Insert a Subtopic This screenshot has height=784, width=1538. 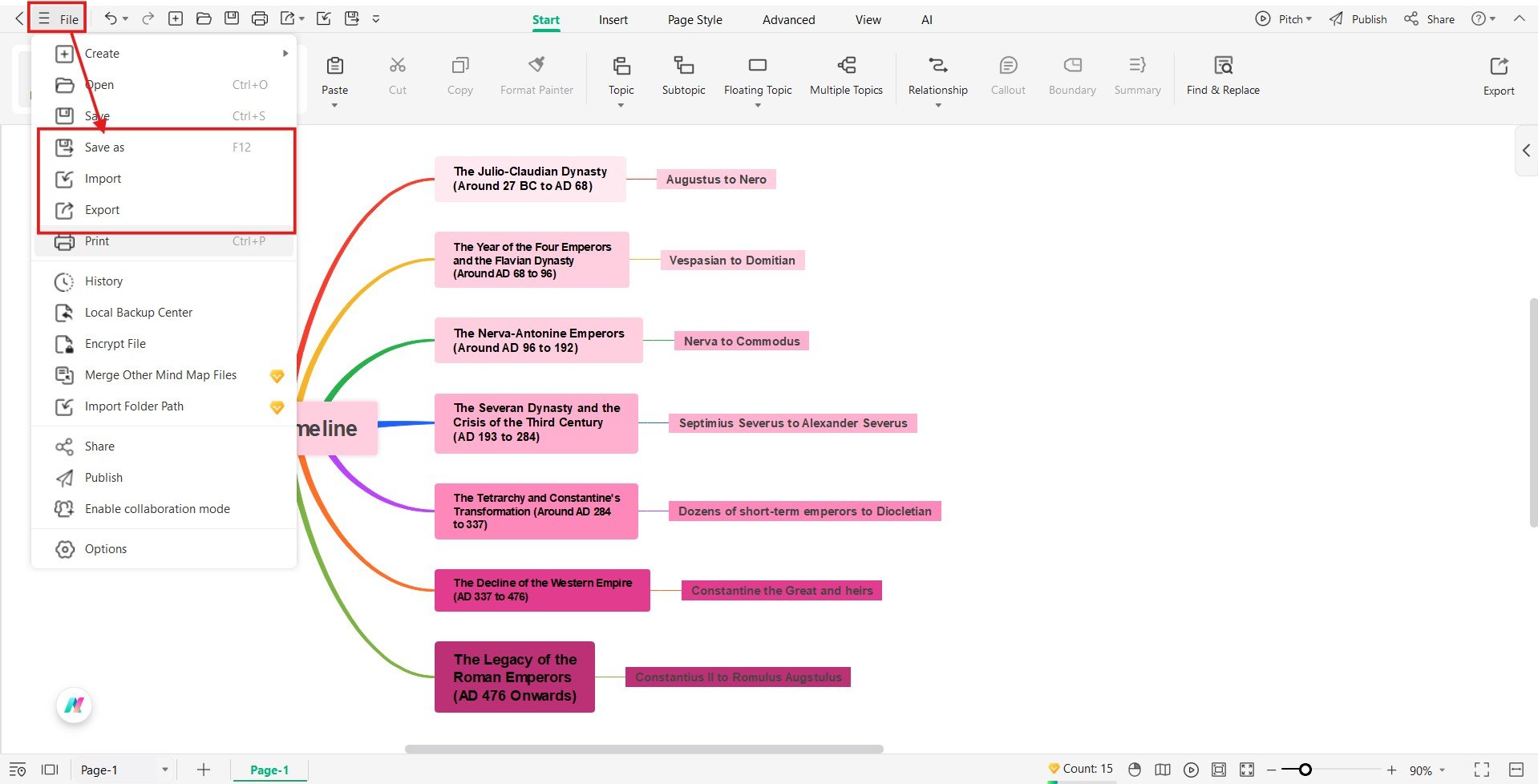coord(682,76)
